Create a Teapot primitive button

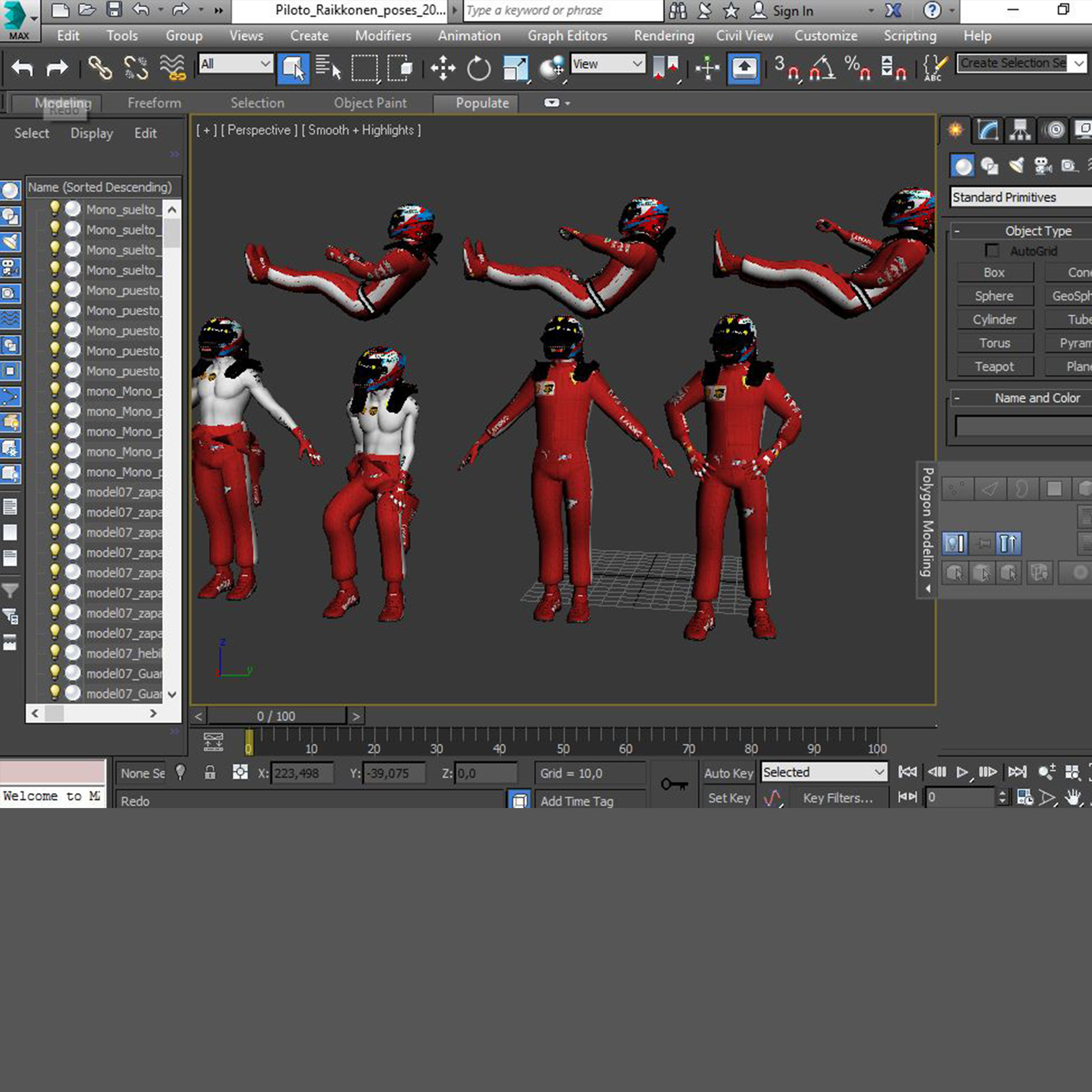(x=994, y=366)
